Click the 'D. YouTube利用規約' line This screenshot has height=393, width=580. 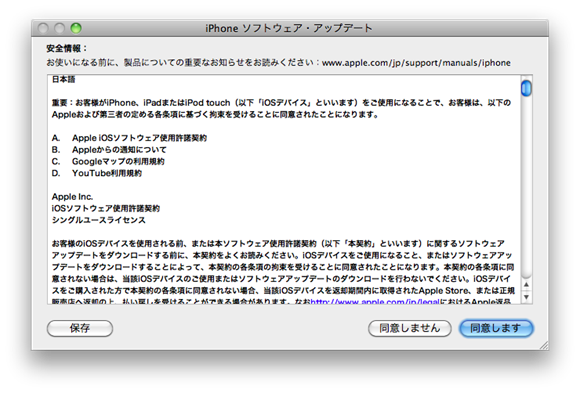(x=97, y=173)
